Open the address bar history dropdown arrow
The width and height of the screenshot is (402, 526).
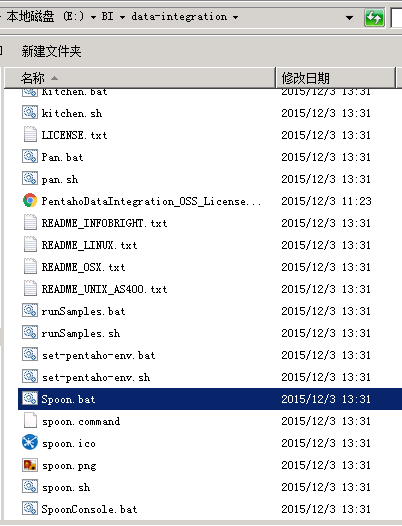pyautogui.click(x=350, y=17)
